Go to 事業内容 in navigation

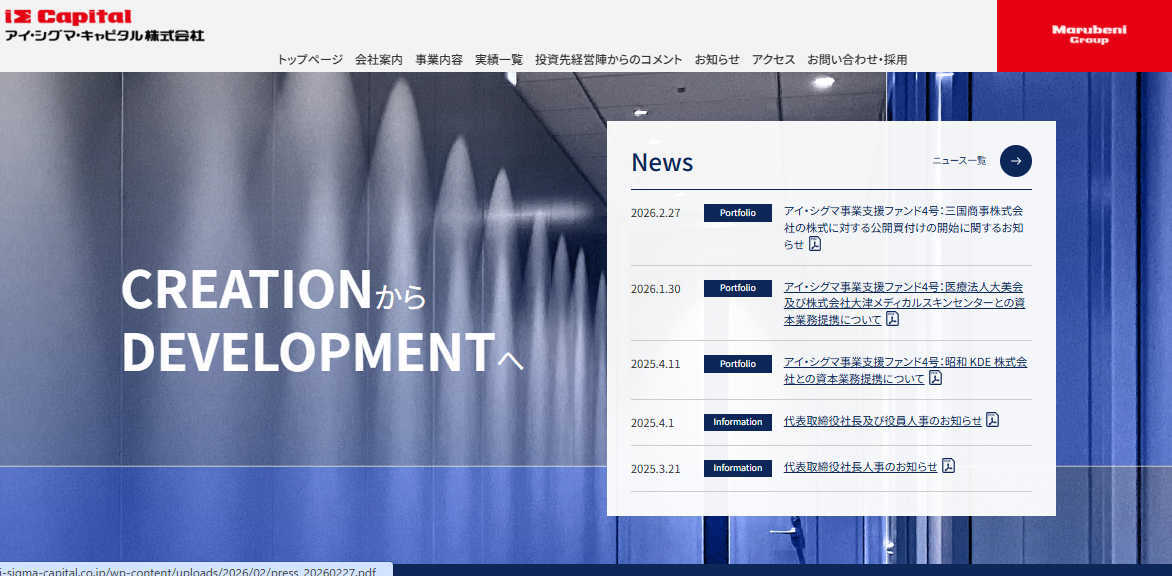[439, 60]
